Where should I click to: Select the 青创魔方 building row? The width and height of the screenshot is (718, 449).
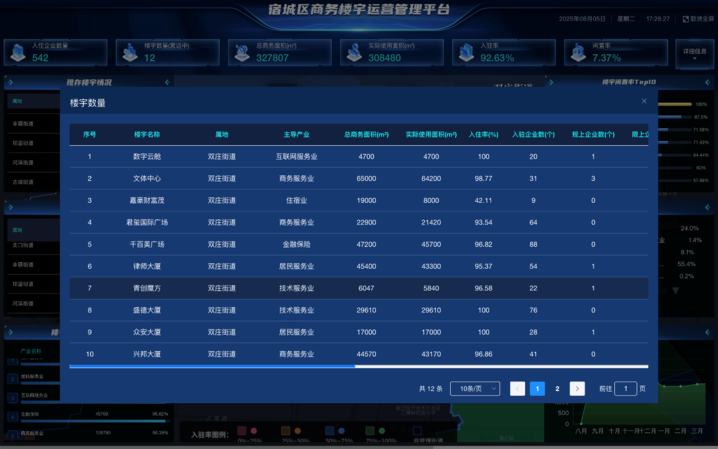[146, 288]
